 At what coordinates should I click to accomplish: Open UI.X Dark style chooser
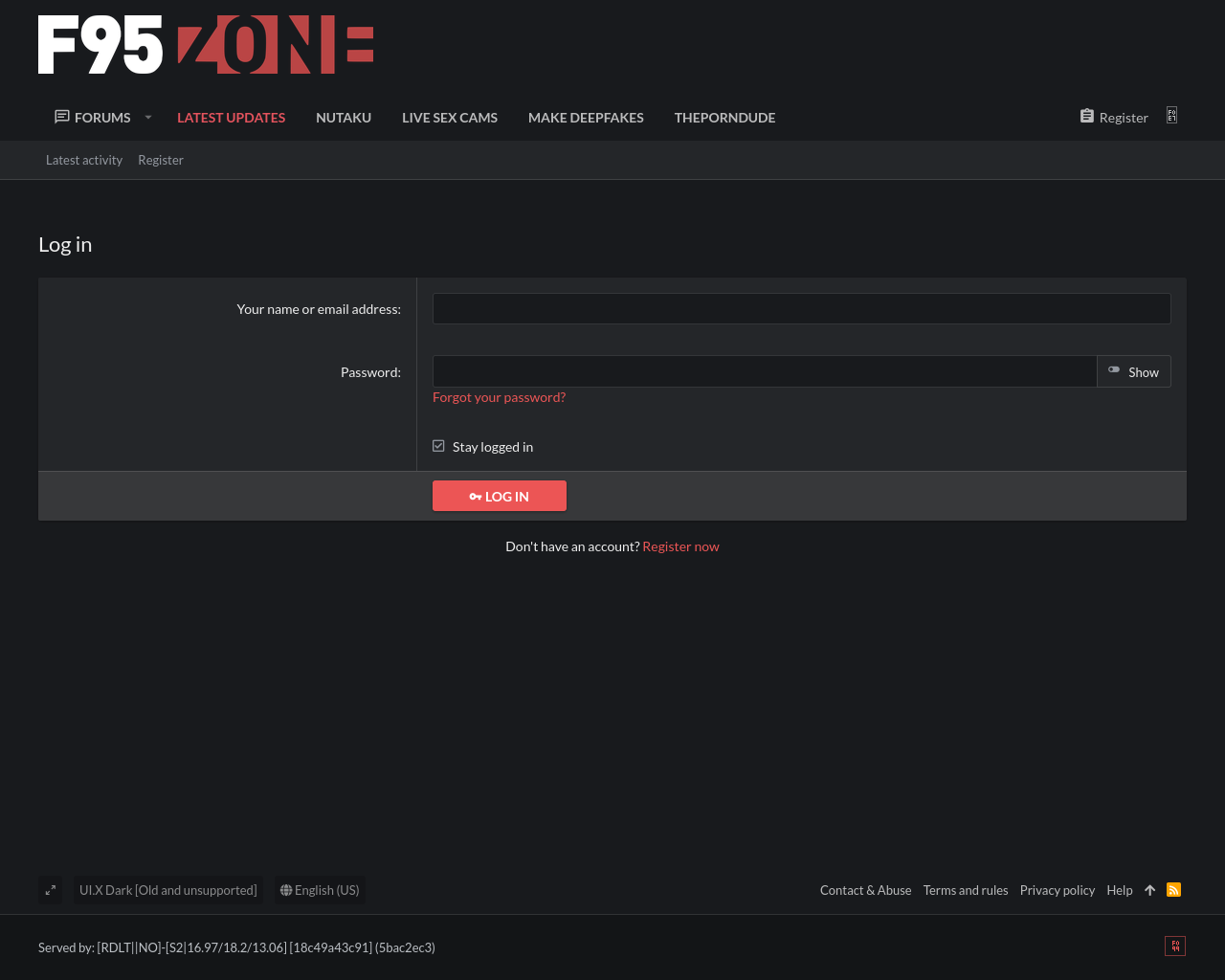click(168, 890)
